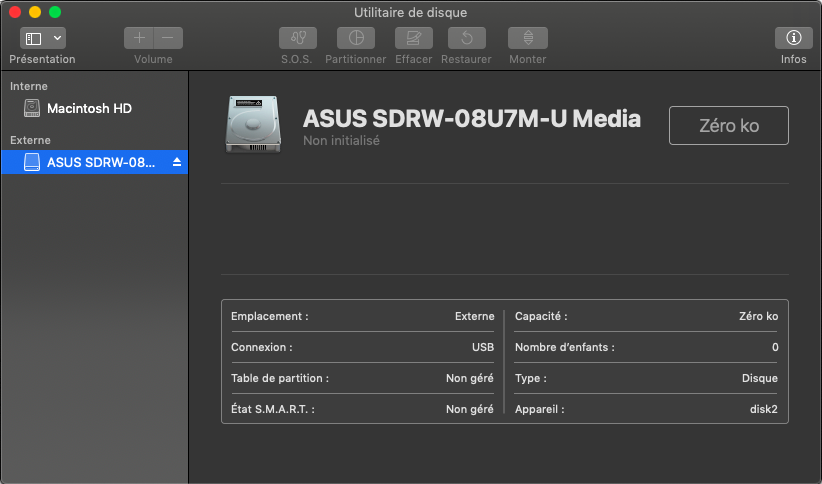This screenshot has width=822, height=484.
Task: Click the Macintosh HD disk icon
Action: click(32, 108)
